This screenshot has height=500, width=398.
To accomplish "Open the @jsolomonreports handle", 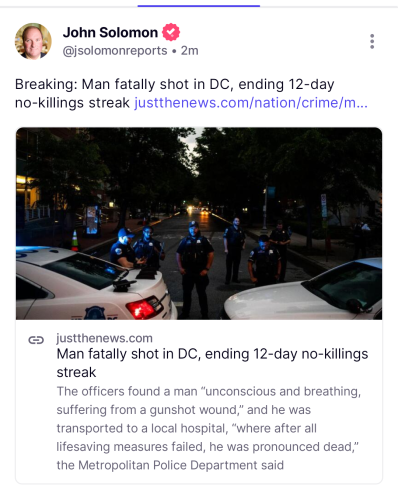I will coord(115,51).
